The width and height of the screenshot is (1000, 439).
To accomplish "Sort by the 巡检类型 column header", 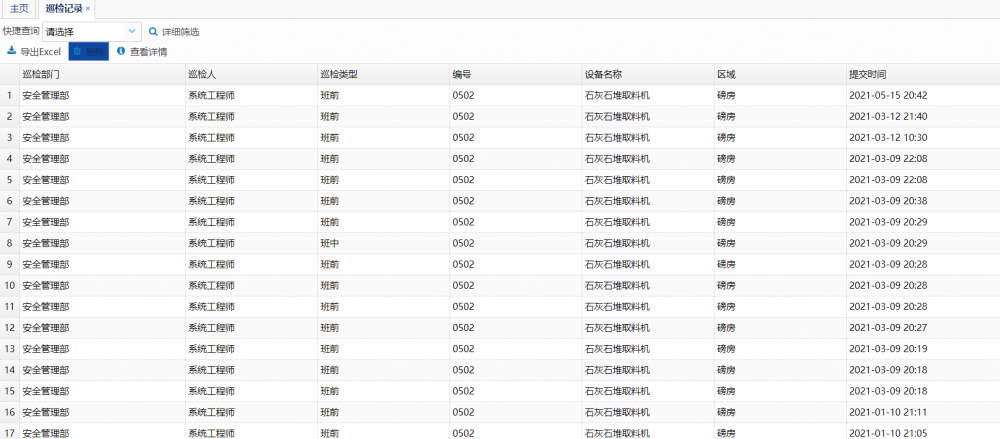I will [x=383, y=74].
